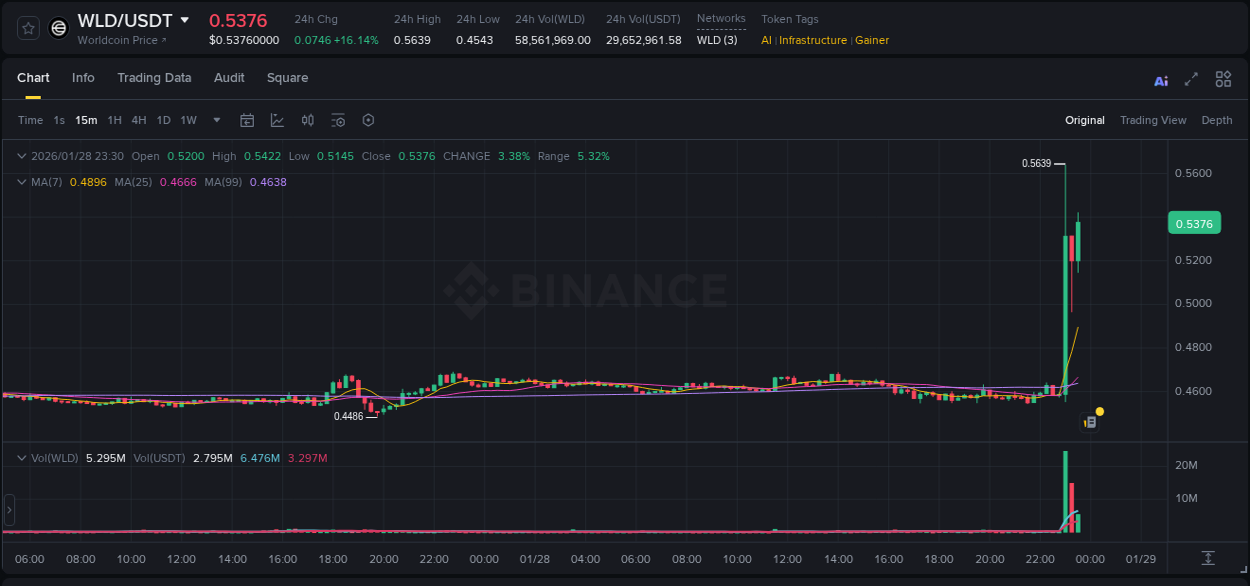Image resolution: width=1250 pixels, height=586 pixels.
Task: Open the date range picker calendar icon
Action: coord(247,120)
